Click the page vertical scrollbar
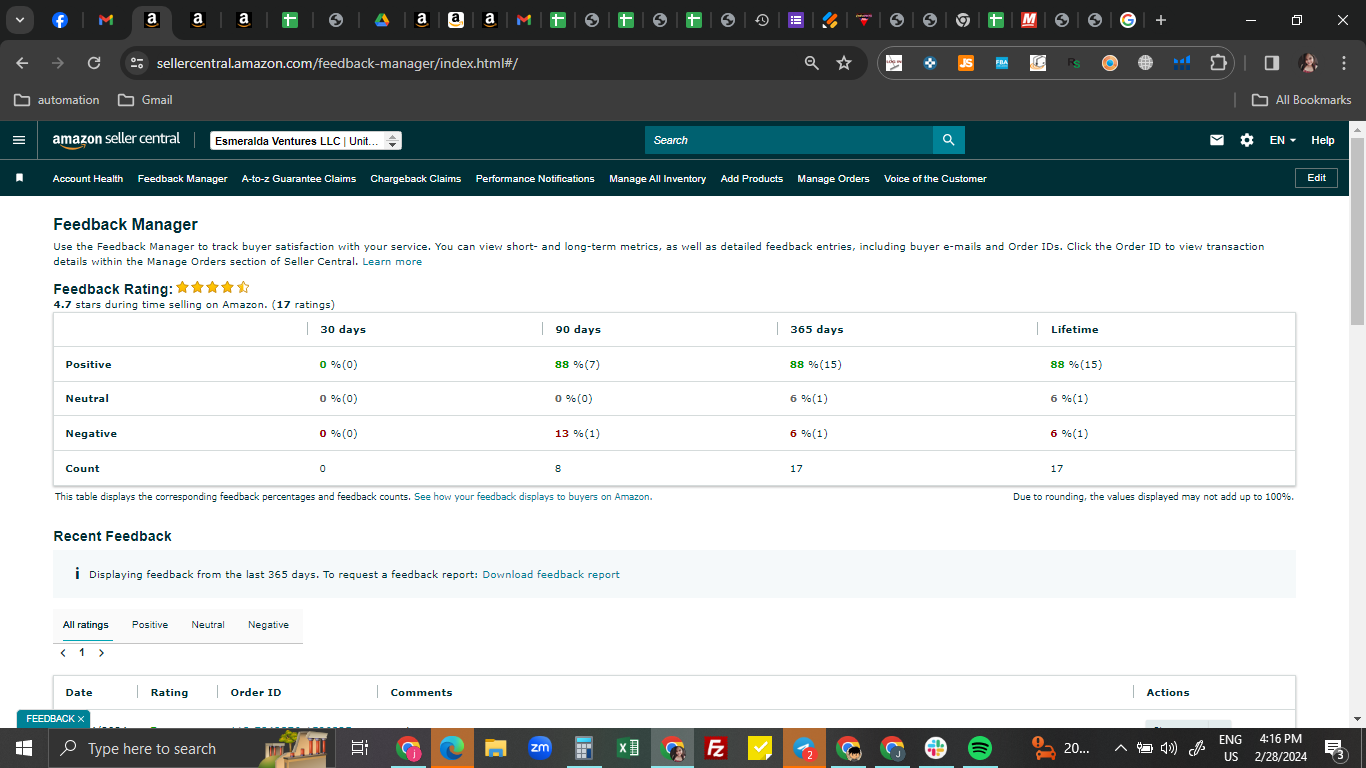Screen dimensions: 1366x768 (x=1357, y=231)
